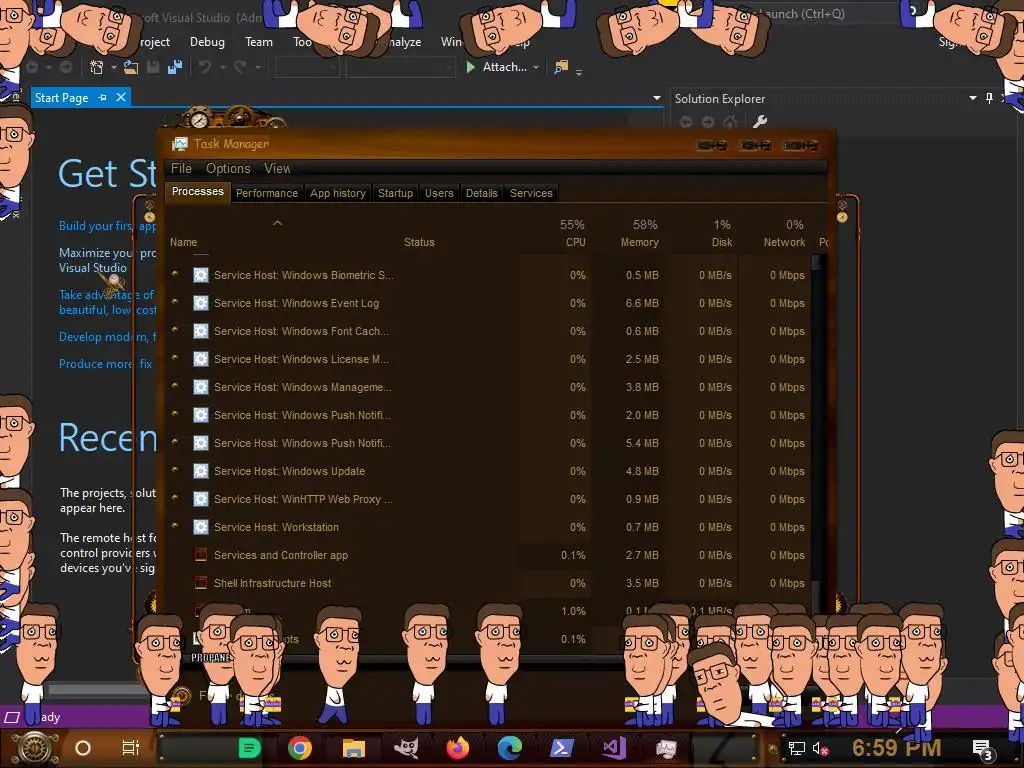This screenshot has width=1024, height=768.
Task: Open the Find in Files toolbar icon
Action: [x=560, y=67]
